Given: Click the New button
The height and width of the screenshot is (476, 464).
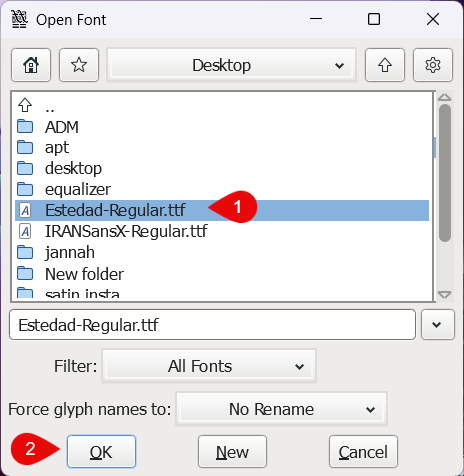Looking at the screenshot, I should click(232, 452).
